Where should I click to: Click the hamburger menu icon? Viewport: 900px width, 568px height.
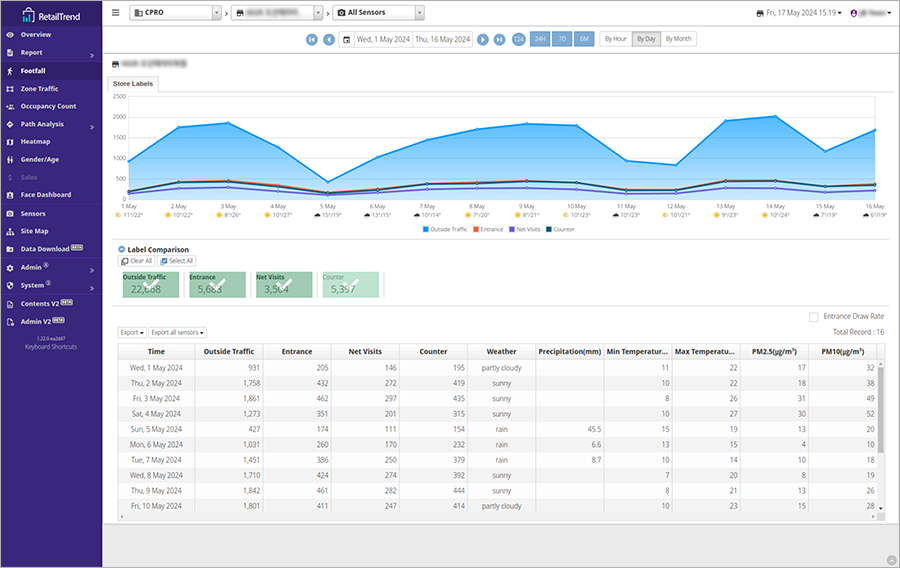tap(116, 13)
